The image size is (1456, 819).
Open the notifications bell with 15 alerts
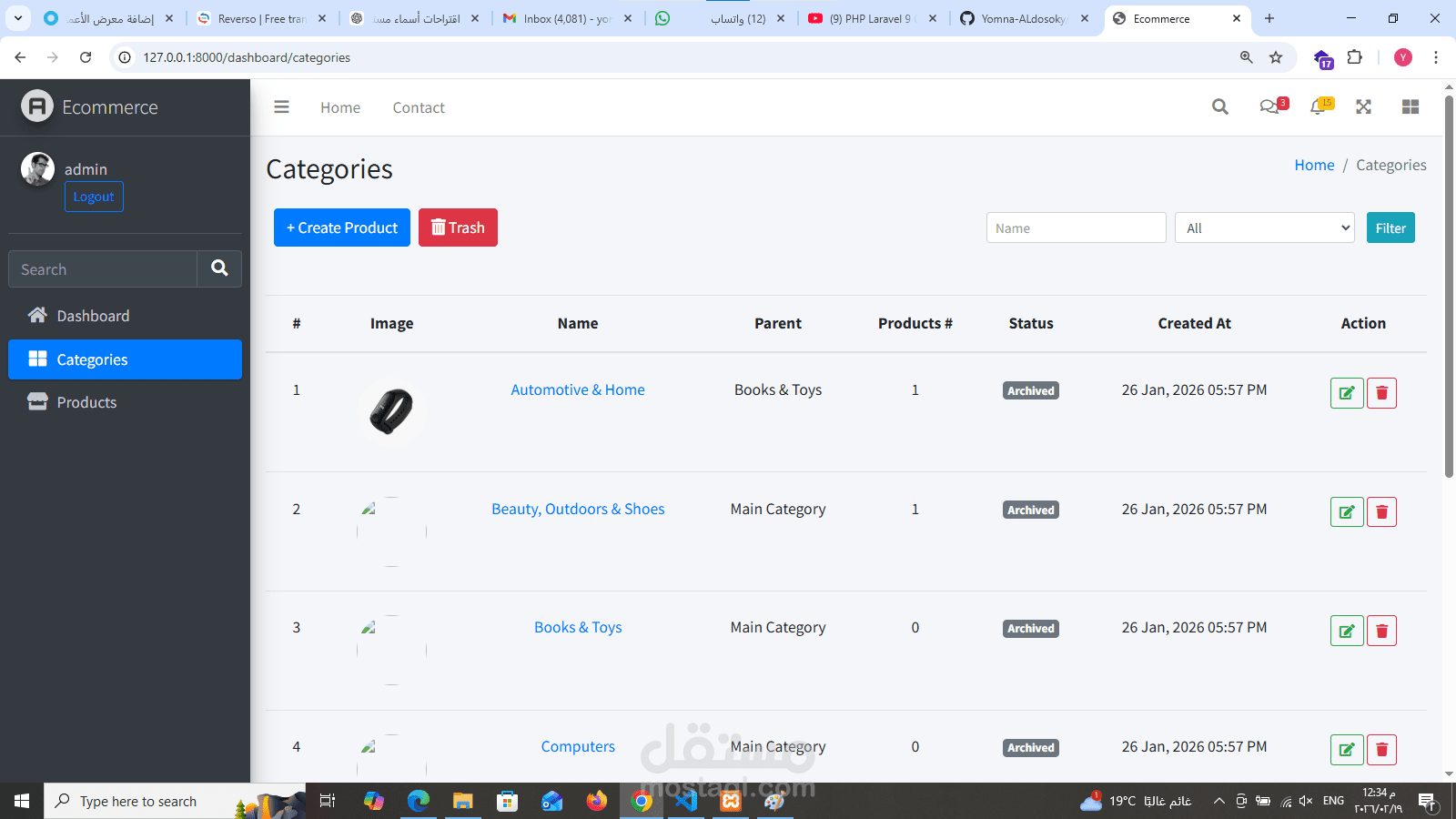[x=1317, y=106]
